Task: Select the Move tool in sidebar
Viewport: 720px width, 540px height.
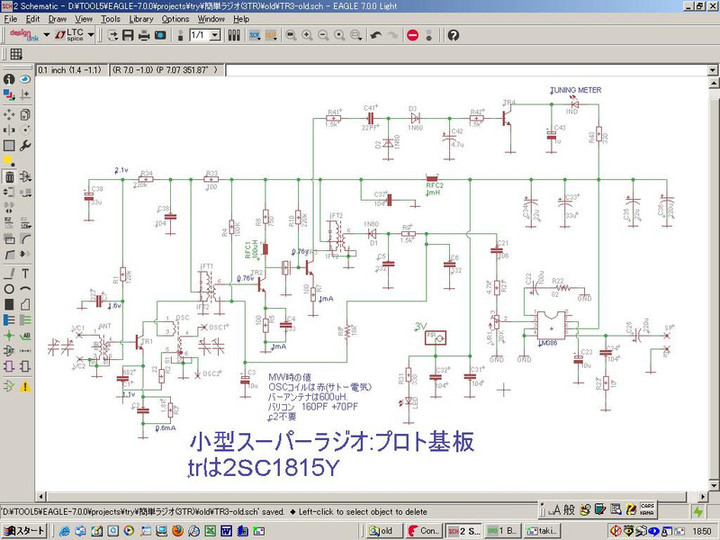Action: tap(8, 112)
